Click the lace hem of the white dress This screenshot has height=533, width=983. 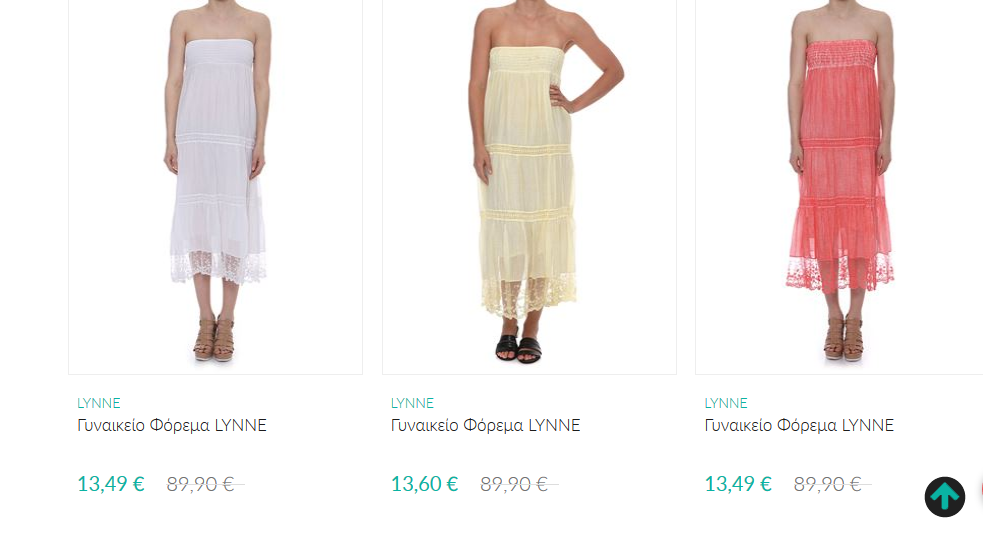click(x=218, y=268)
